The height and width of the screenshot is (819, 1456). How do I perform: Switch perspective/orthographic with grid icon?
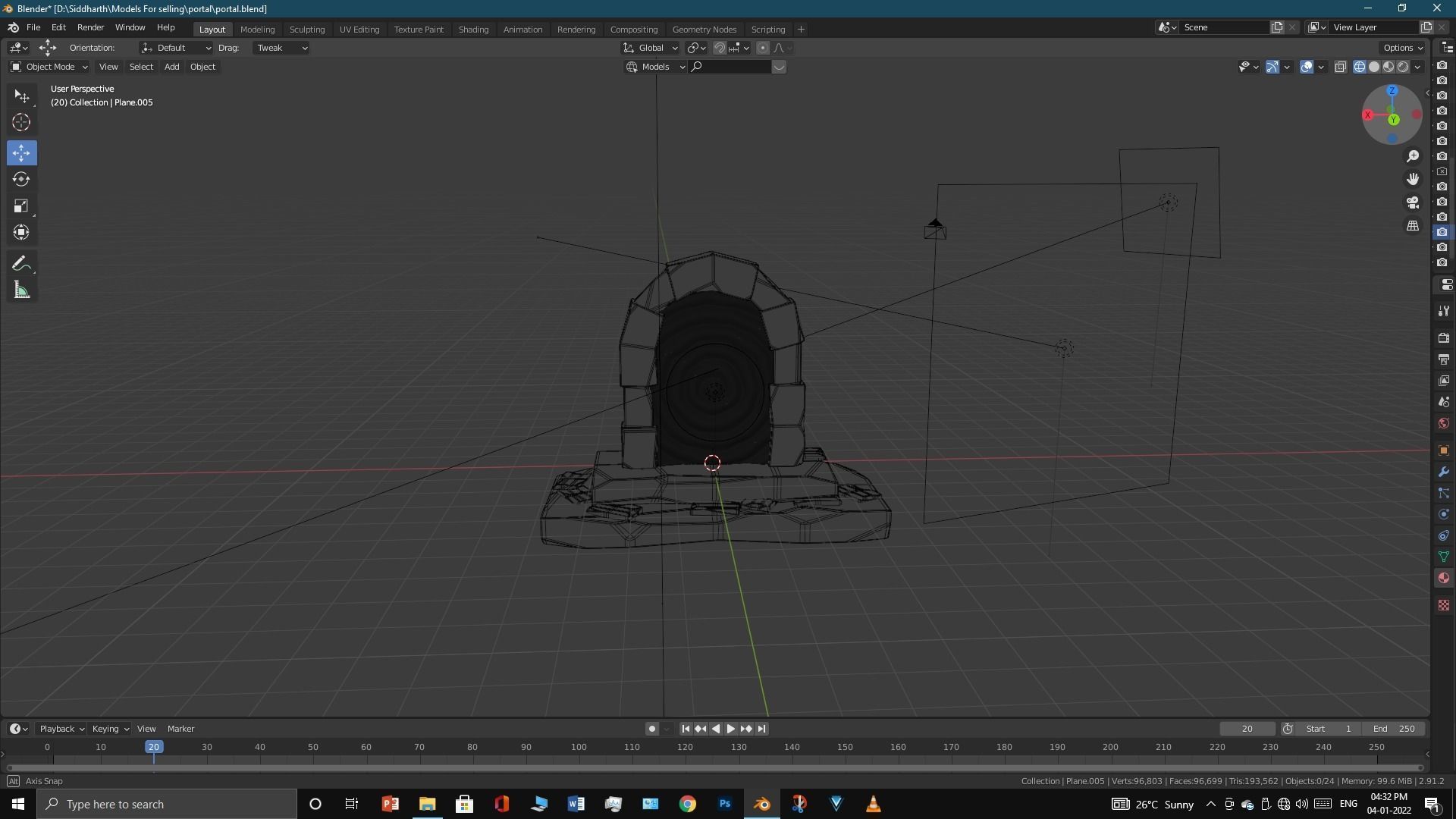(x=1413, y=227)
